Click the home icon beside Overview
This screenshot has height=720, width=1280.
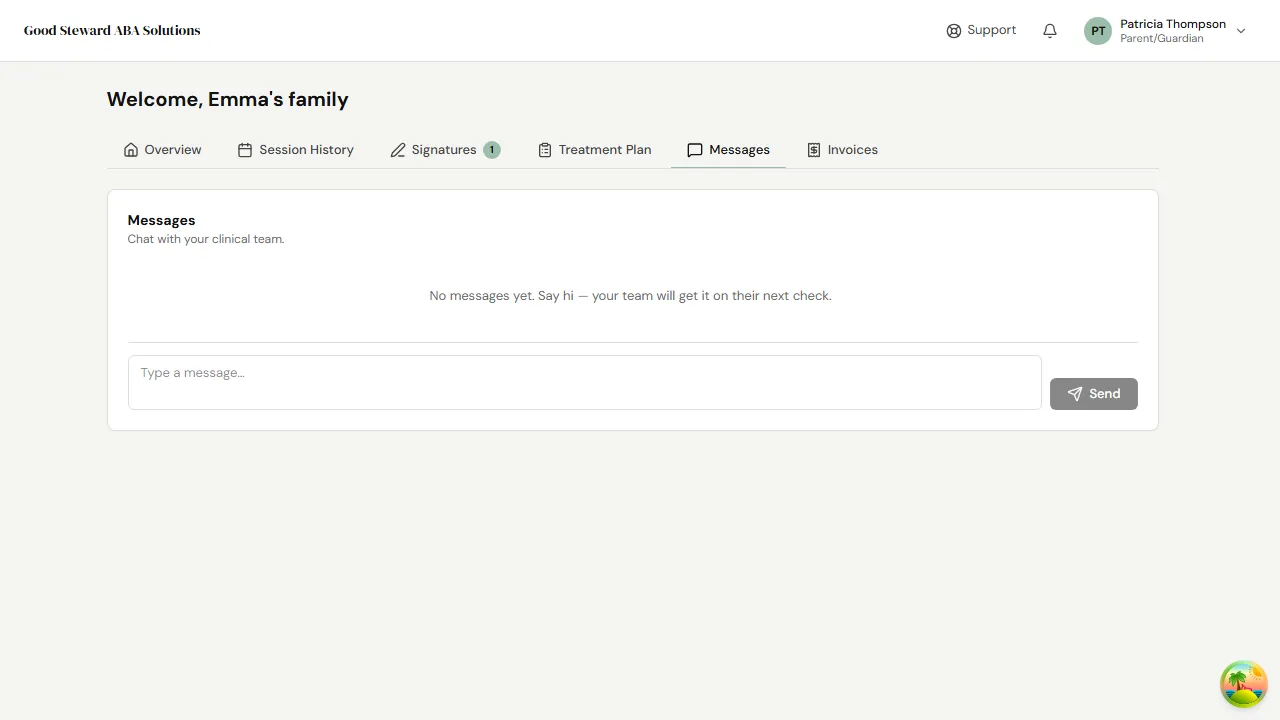pos(131,149)
